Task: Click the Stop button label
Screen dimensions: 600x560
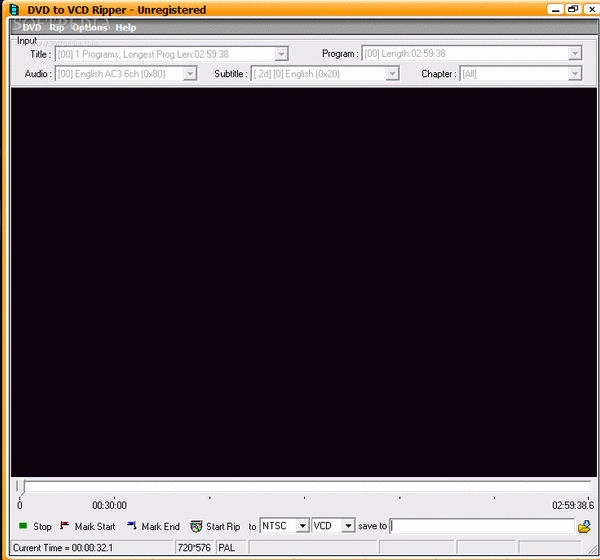Action: coord(42,527)
